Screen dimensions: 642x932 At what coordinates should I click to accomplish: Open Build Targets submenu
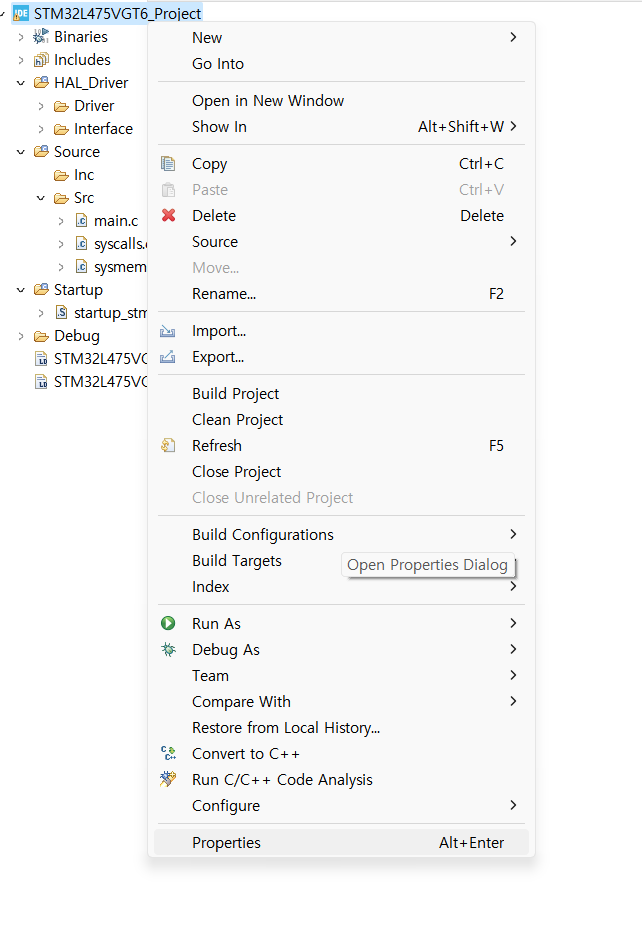[x=341, y=561]
